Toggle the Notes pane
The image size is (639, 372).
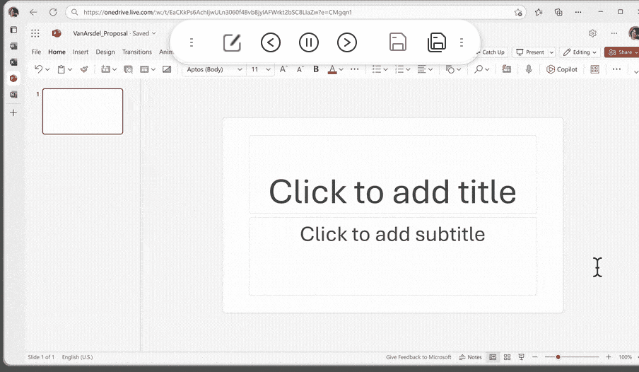[x=470, y=357]
